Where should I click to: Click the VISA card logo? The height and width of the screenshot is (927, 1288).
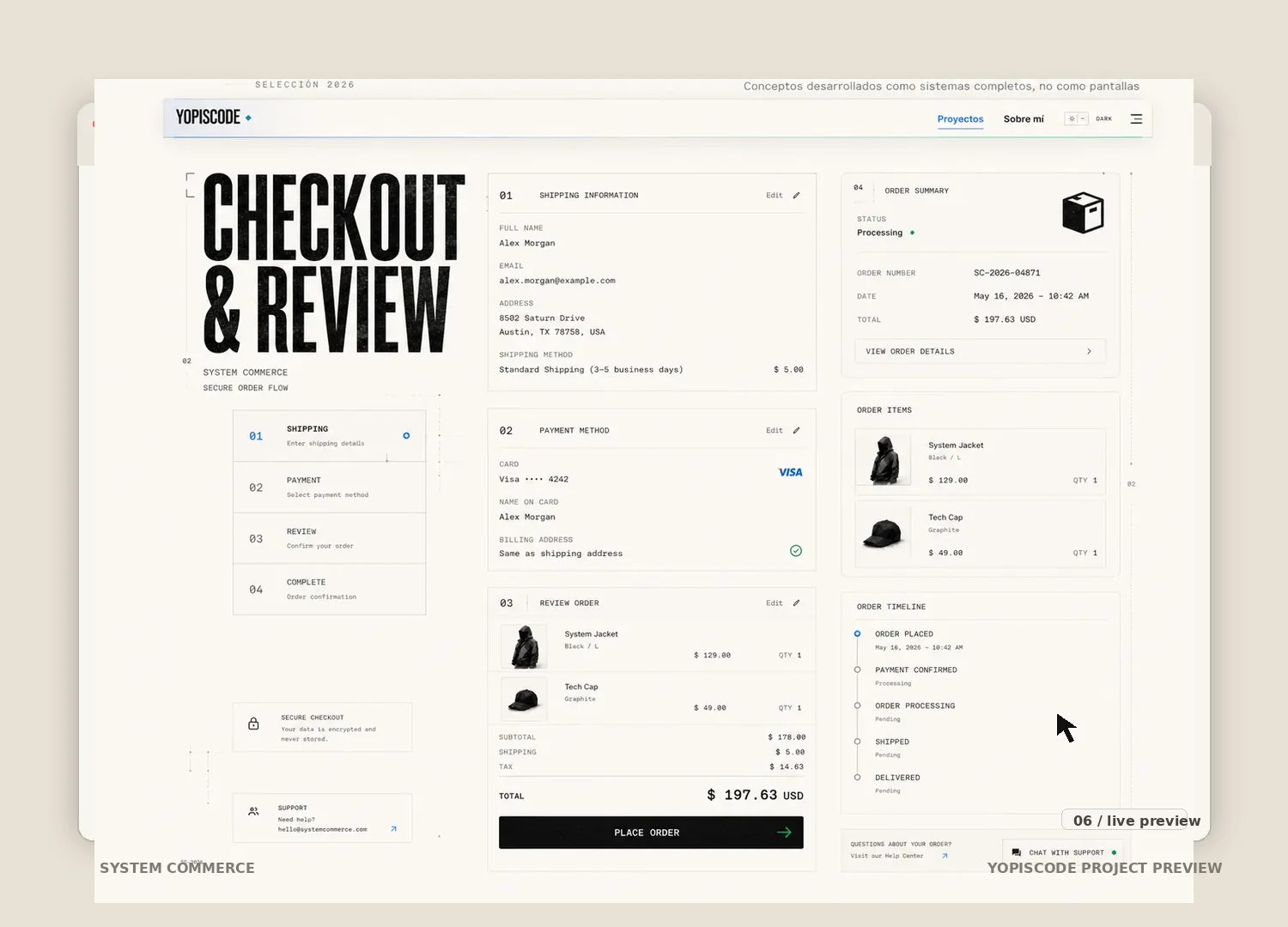click(x=790, y=472)
